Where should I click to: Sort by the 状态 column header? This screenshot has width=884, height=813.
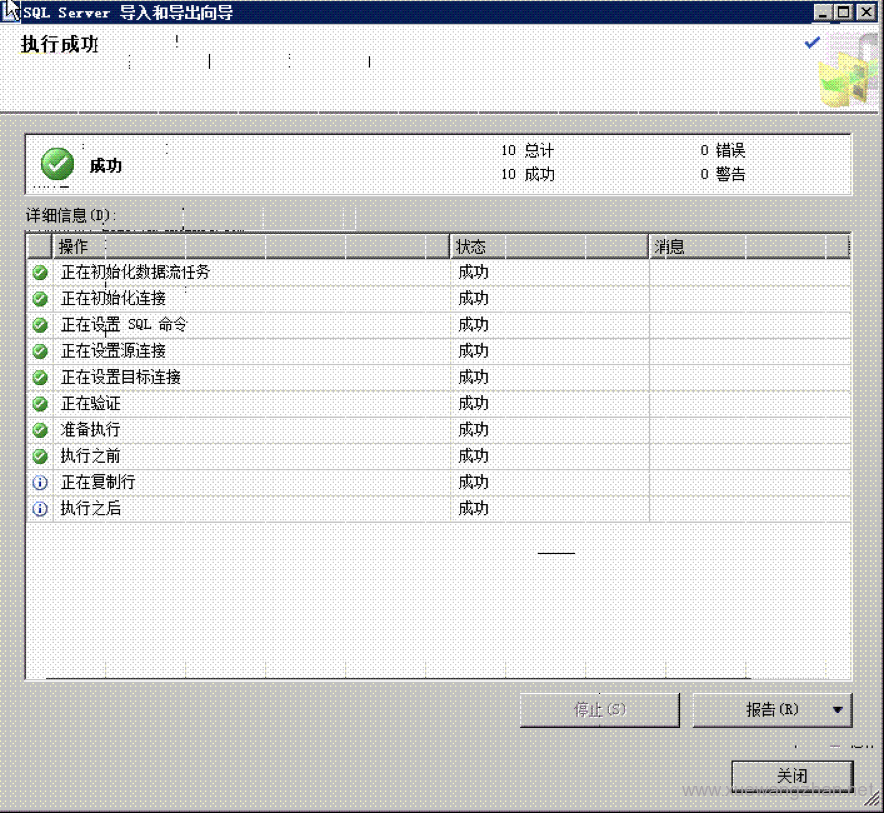click(548, 246)
